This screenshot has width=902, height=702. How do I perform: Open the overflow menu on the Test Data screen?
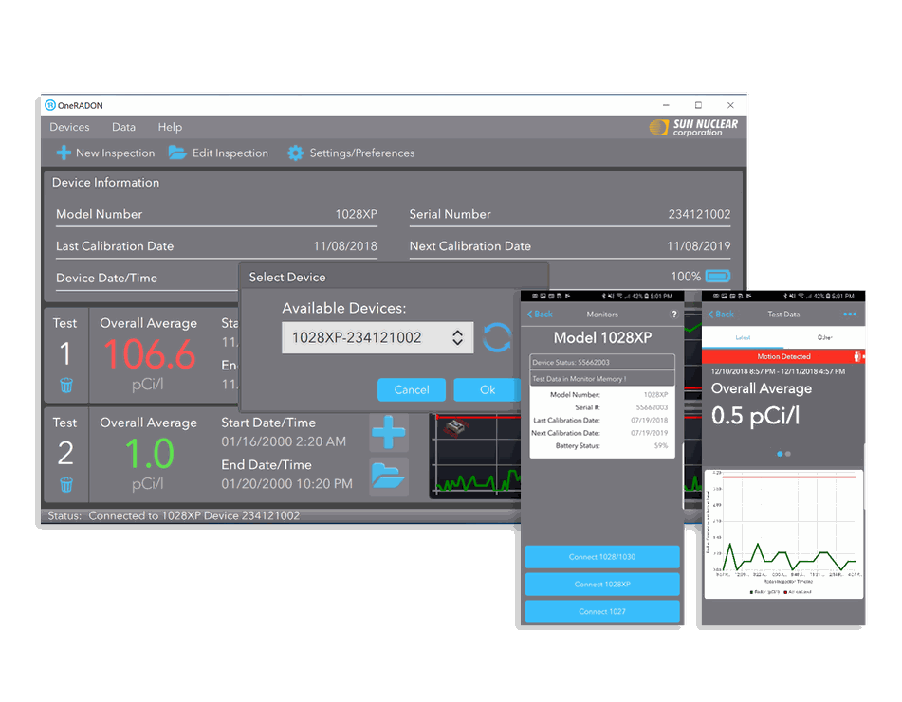tap(852, 313)
